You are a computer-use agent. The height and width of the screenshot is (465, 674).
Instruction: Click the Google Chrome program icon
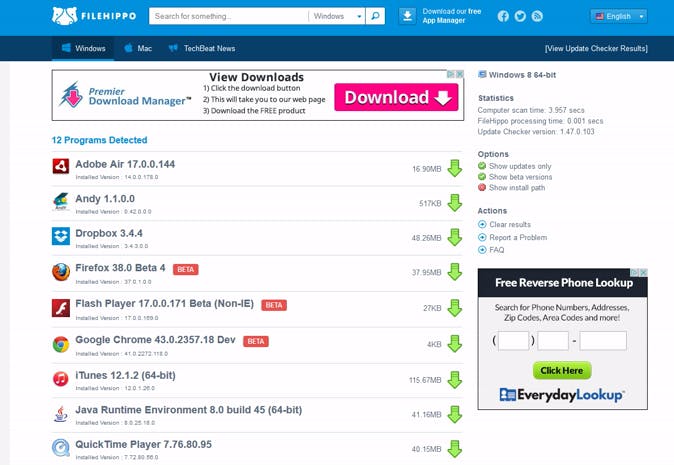[61, 344]
